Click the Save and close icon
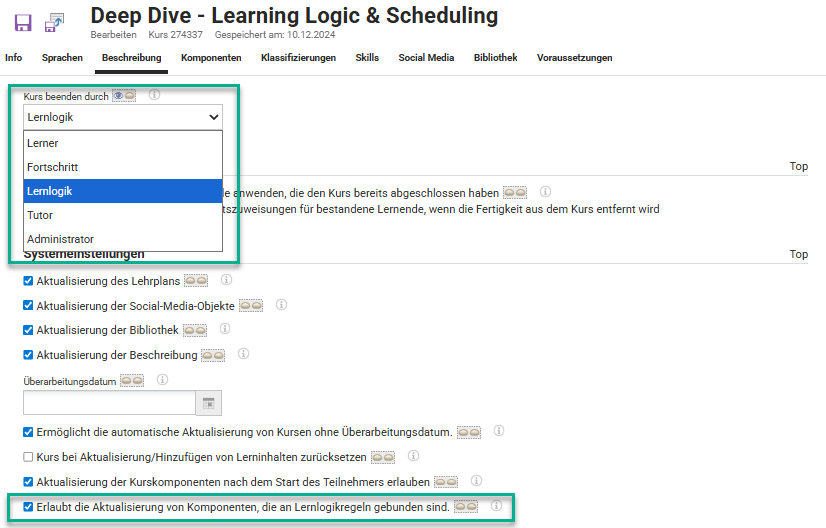 (54, 23)
